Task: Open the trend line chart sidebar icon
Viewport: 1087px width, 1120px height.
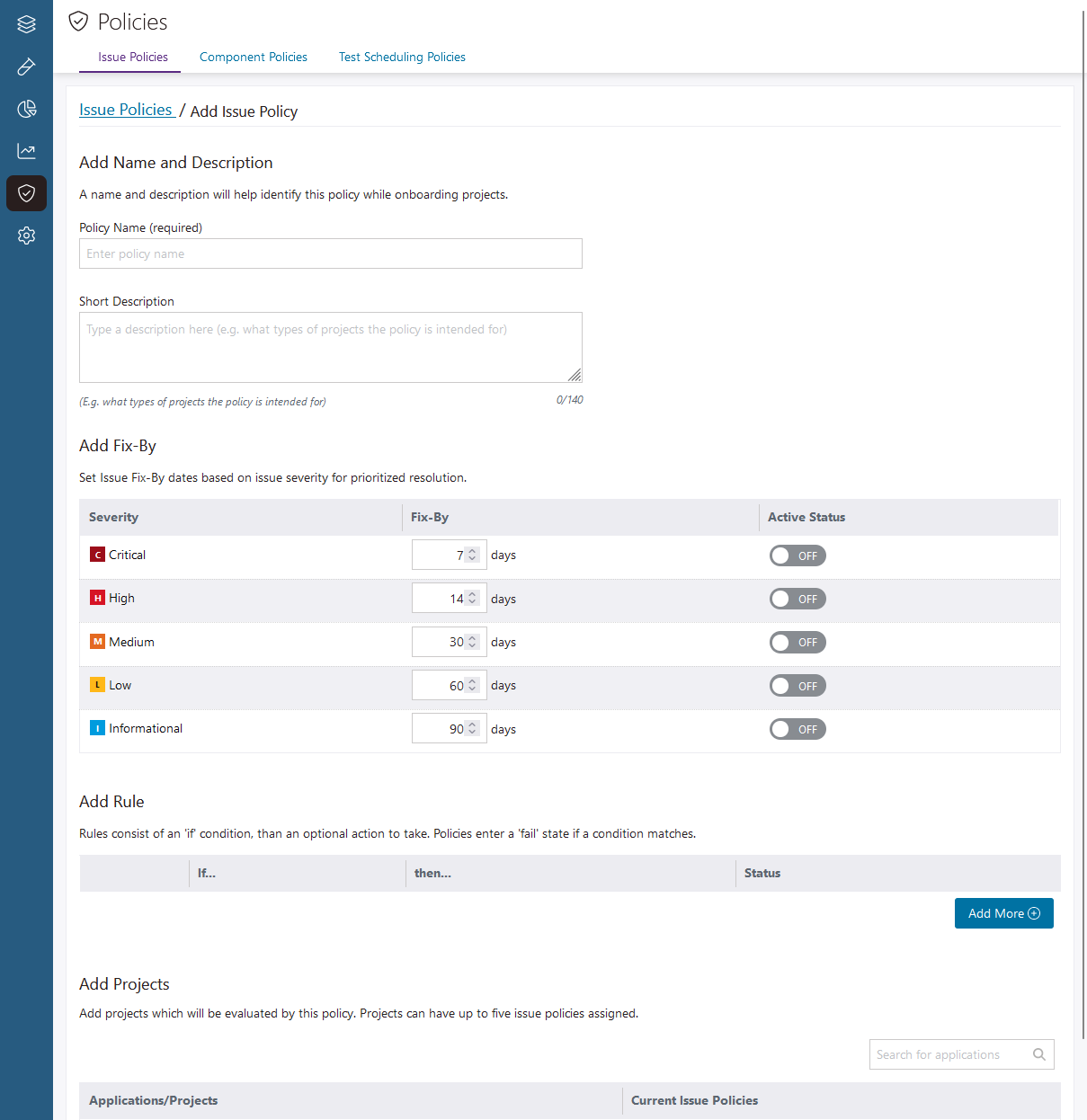Action: [26, 151]
